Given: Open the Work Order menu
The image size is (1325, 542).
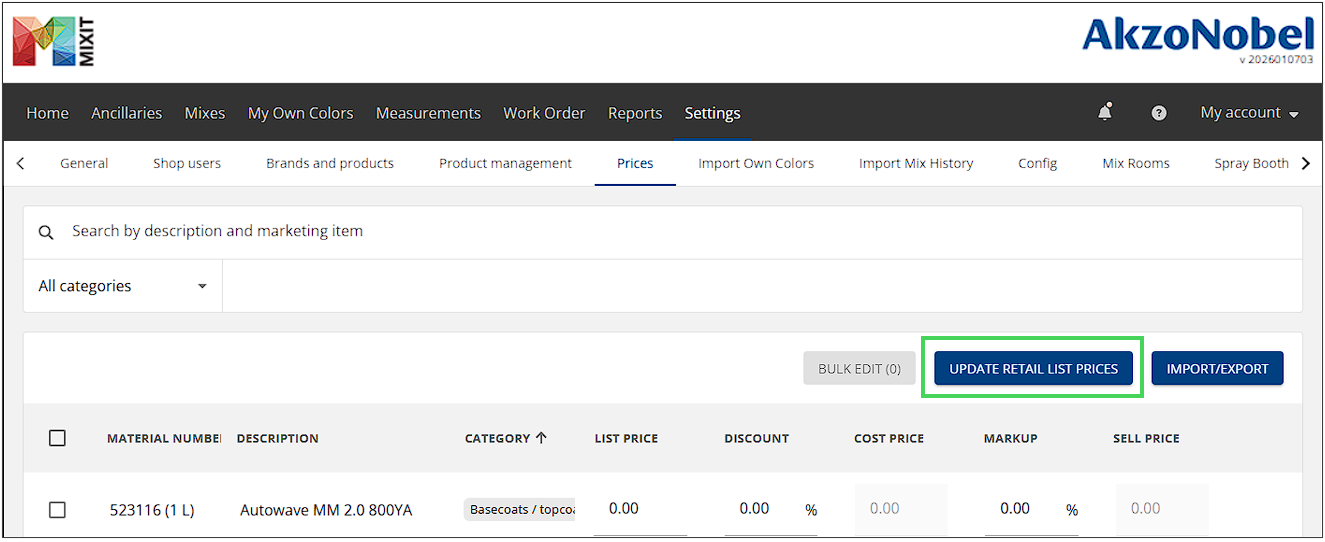Looking at the screenshot, I should (x=544, y=113).
